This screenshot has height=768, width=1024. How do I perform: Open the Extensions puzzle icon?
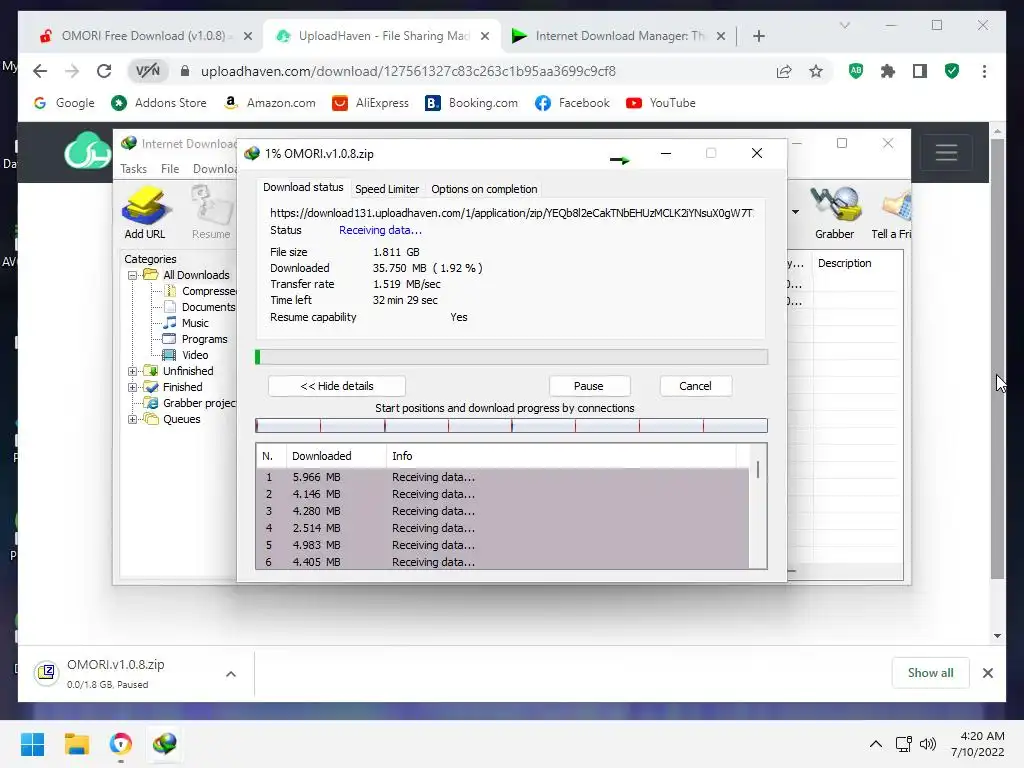point(888,71)
